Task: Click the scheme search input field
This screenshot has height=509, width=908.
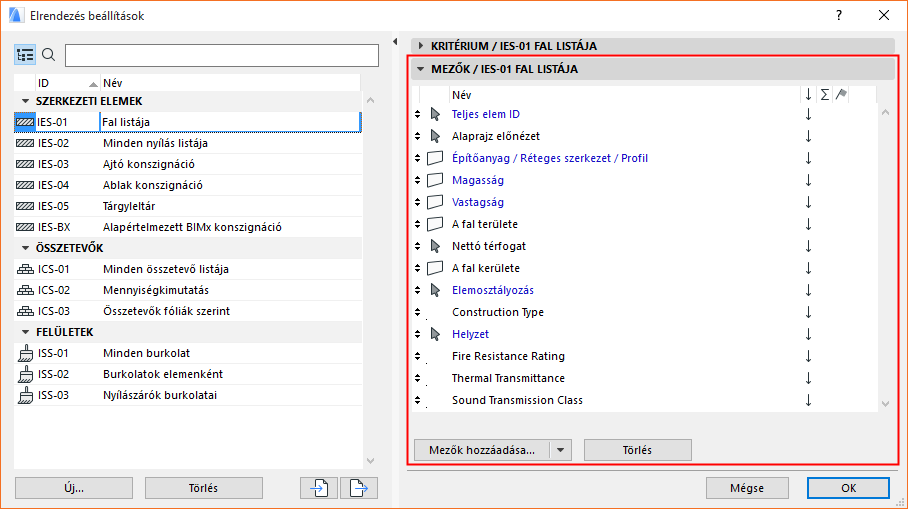Action: pos(221,55)
